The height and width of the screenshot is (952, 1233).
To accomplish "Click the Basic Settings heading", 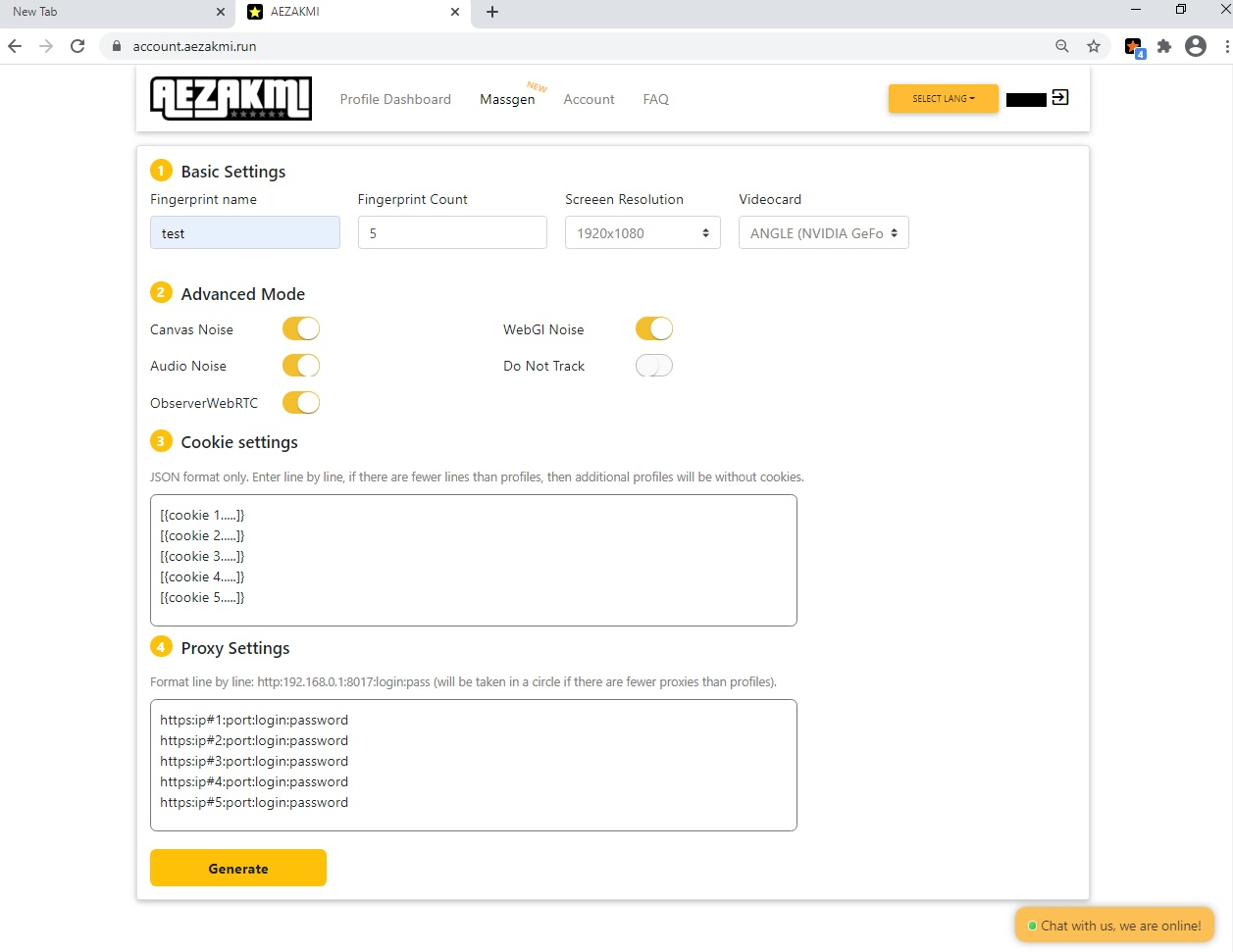I will click(x=233, y=172).
